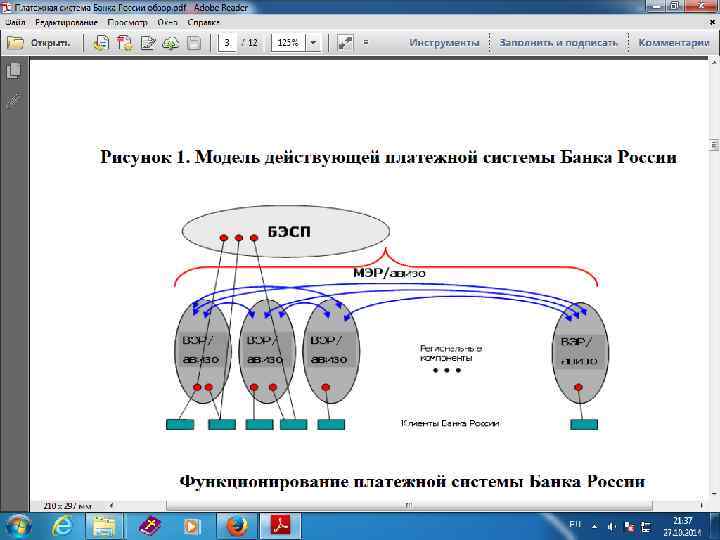The image size is (720, 540).
Task: Click the network tray icon
Action: pos(646,527)
